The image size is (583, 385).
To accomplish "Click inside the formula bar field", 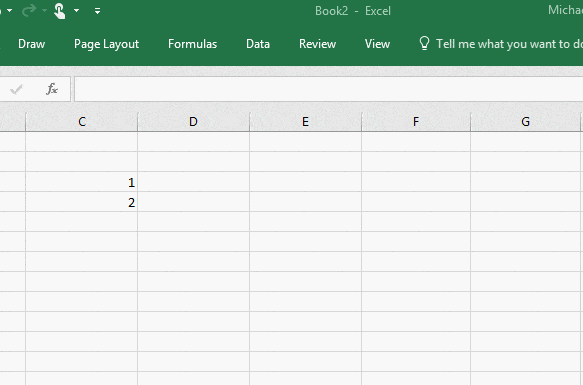I will tap(329, 89).
